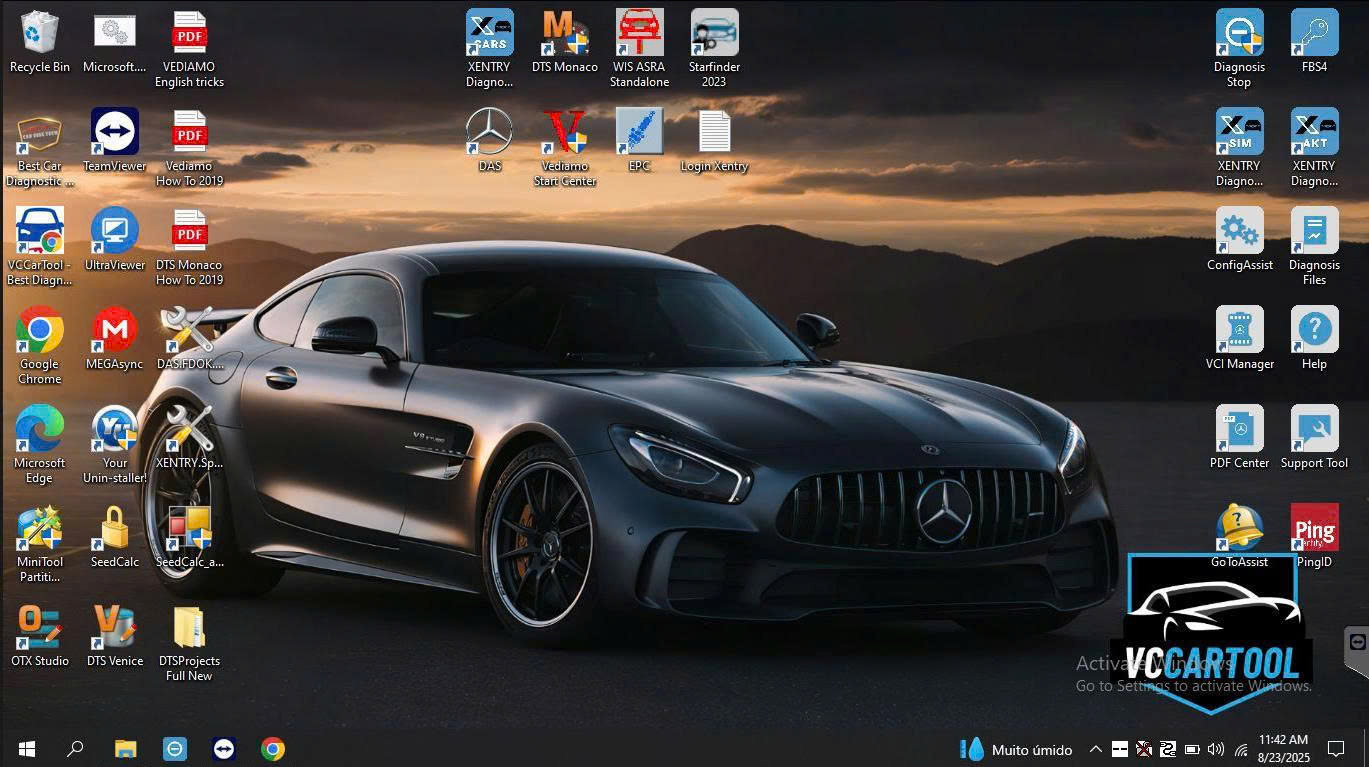Image resolution: width=1369 pixels, height=767 pixels.
Task: Open the SeedCalc padlock icon
Action: pos(115,529)
